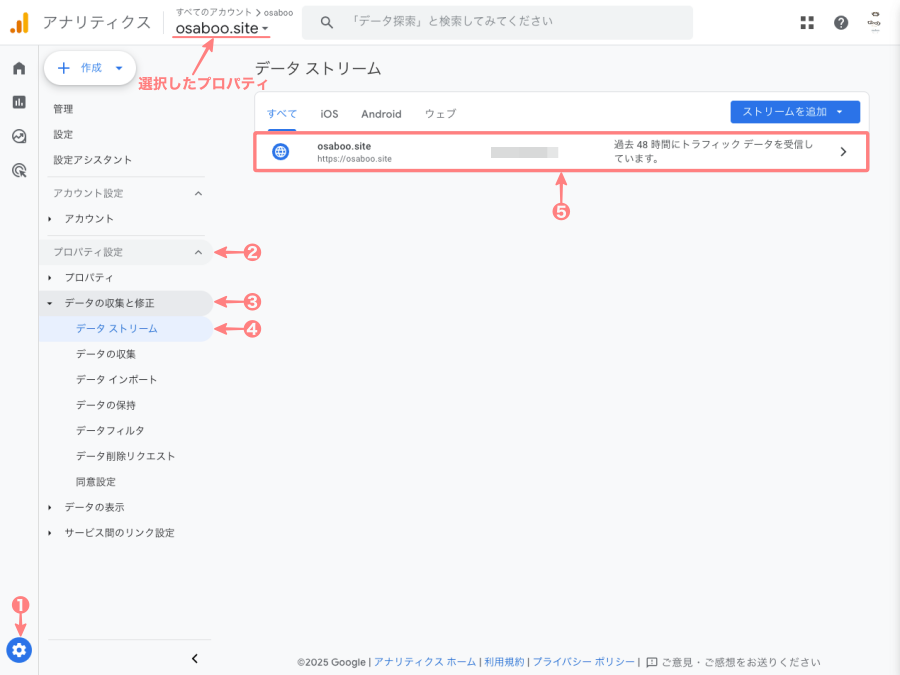The height and width of the screenshot is (675, 900).
Task: Collapse the アカウント設定 section
Action: 198,193
